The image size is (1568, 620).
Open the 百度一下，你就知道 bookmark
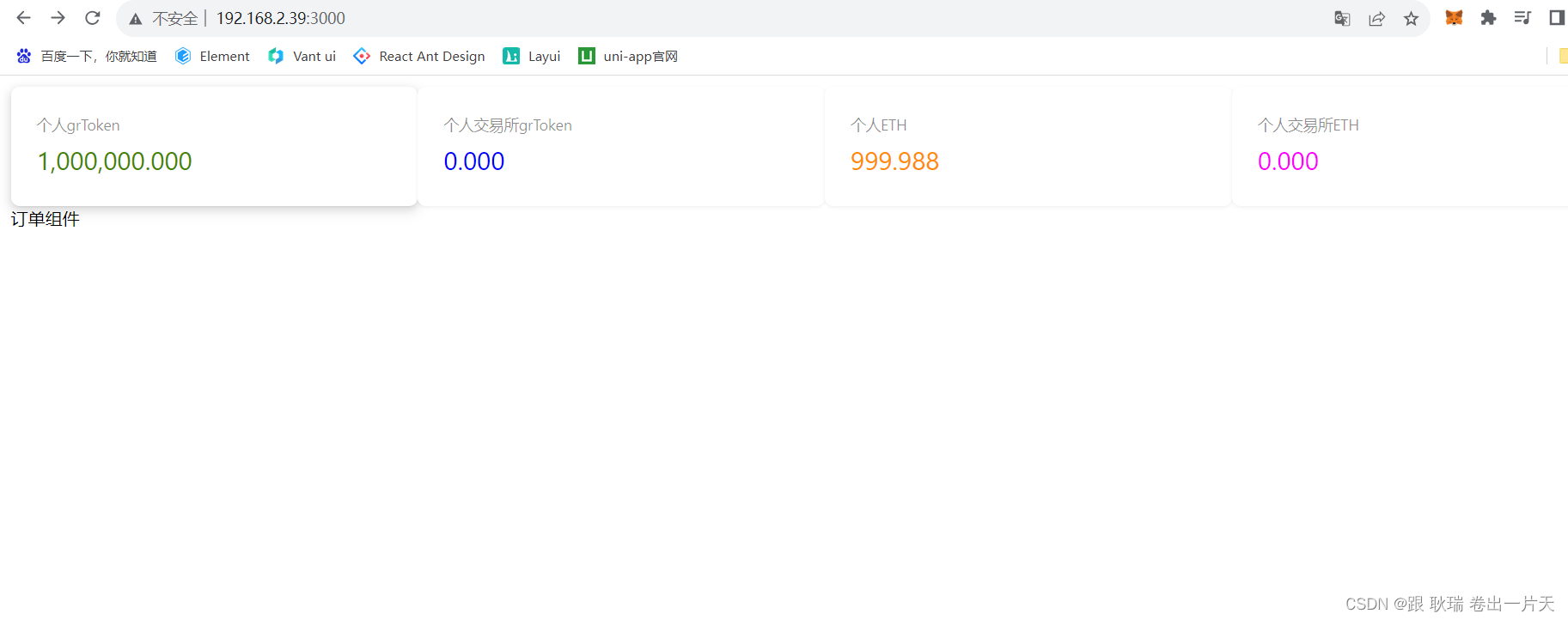click(x=99, y=56)
